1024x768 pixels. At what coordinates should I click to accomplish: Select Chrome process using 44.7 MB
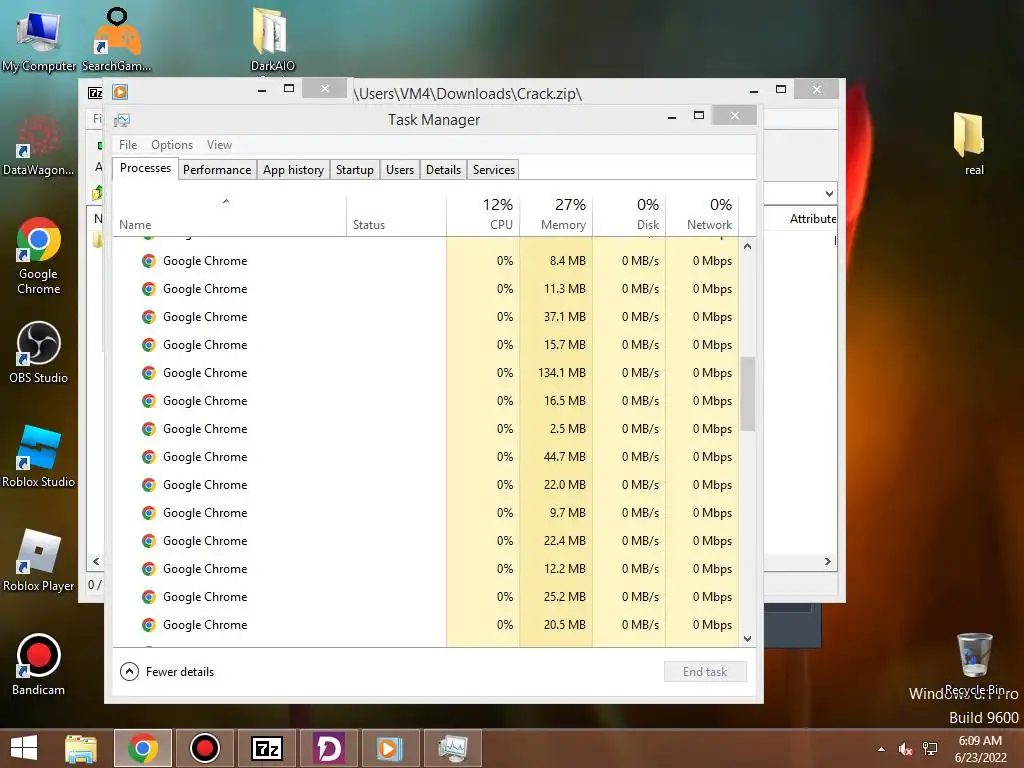(426, 457)
